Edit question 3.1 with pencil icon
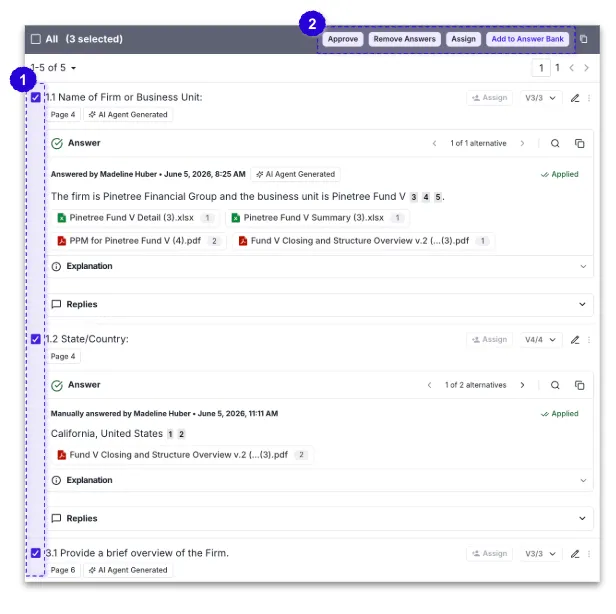The height and width of the screenshot is (614, 616). (x=575, y=554)
